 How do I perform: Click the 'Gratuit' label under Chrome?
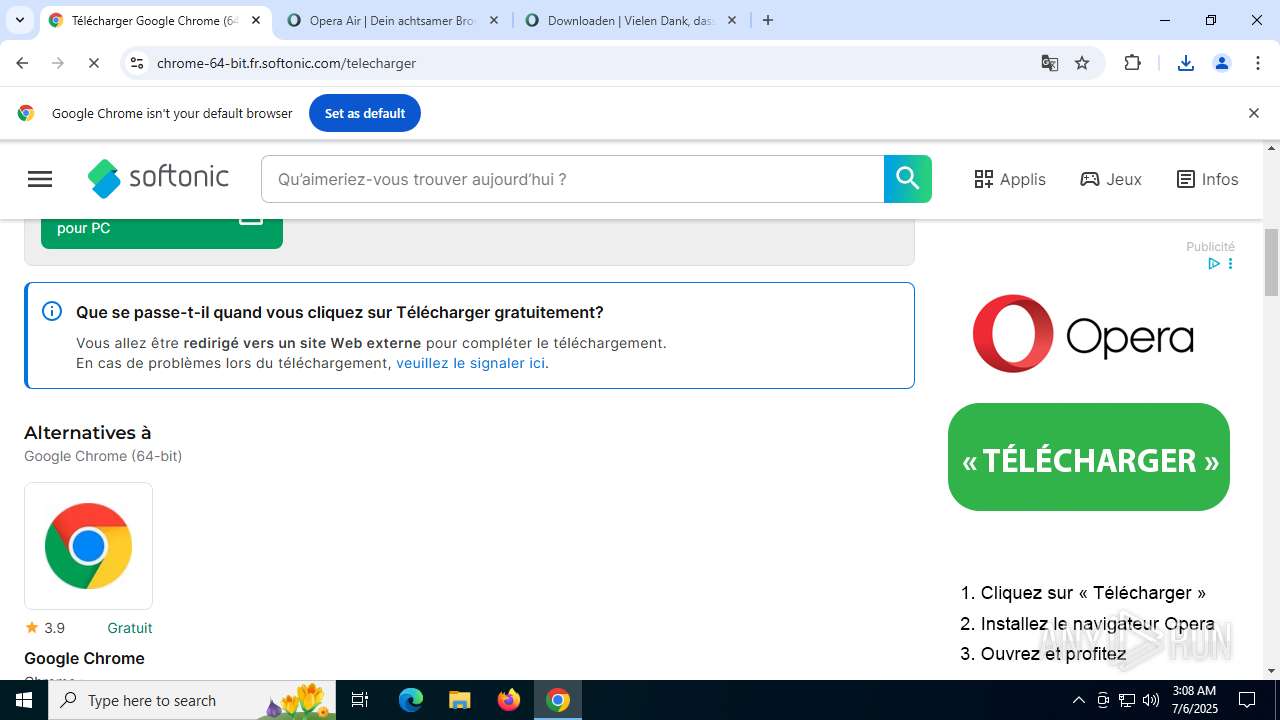coord(130,628)
